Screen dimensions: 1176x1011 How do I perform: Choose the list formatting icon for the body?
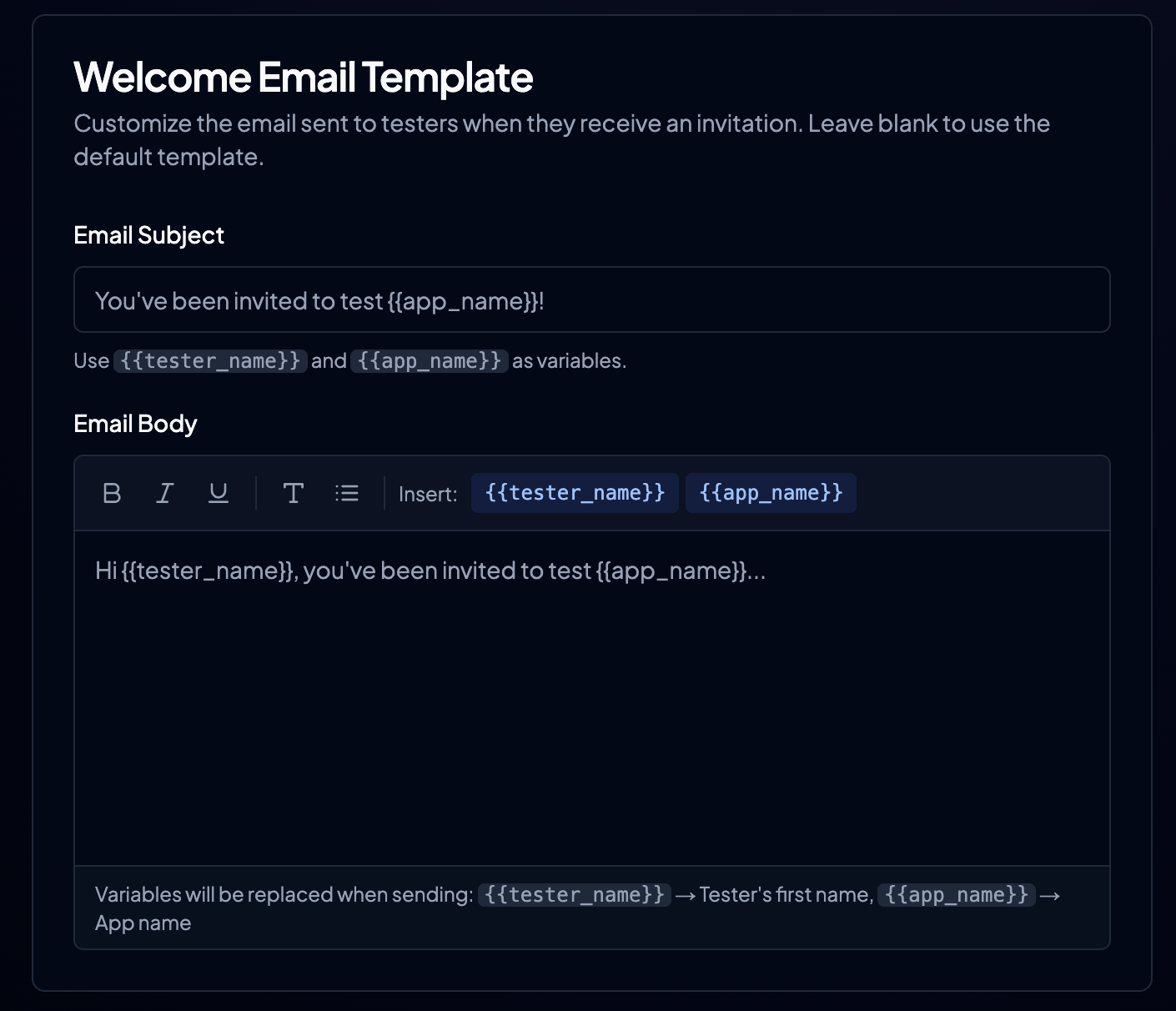(345, 493)
